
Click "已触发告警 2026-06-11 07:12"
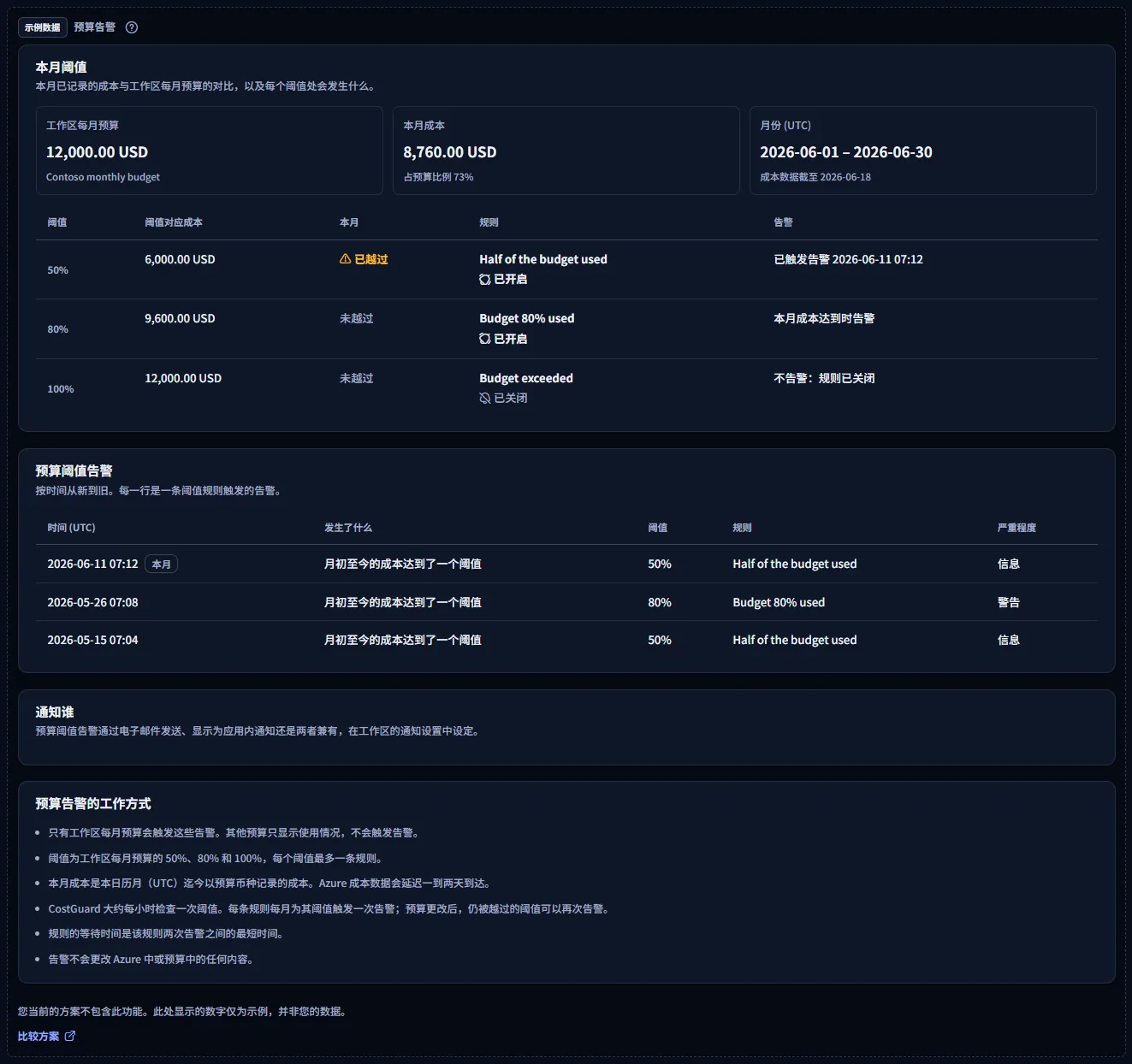coord(848,259)
